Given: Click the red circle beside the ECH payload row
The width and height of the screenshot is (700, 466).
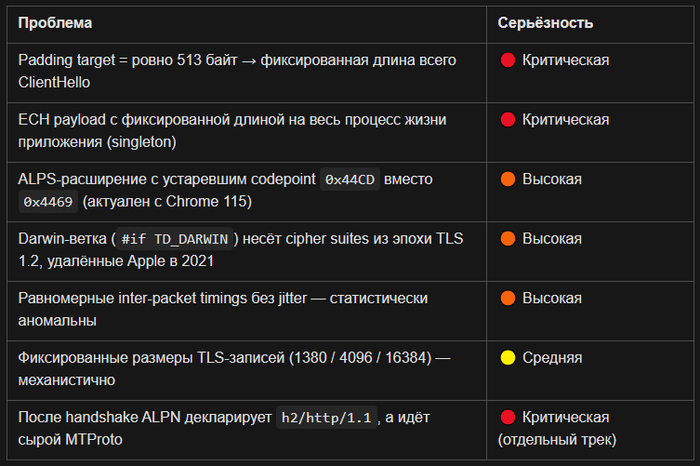Looking at the screenshot, I should pos(507,120).
